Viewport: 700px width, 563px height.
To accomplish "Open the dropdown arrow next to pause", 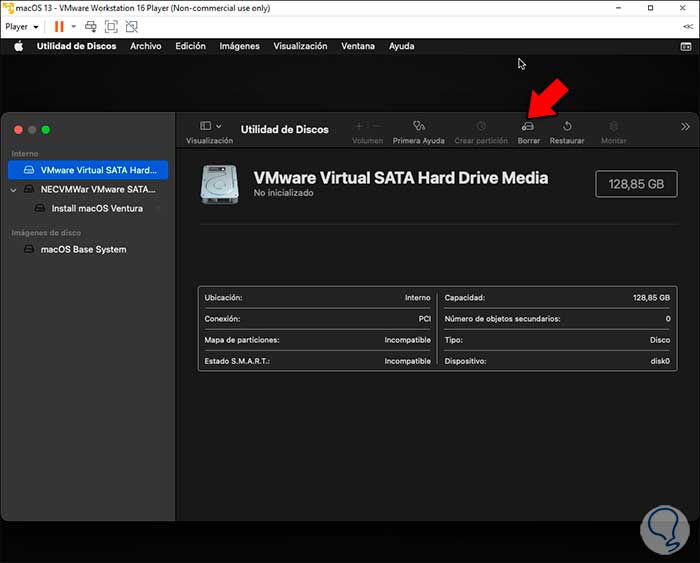I will (x=74, y=27).
